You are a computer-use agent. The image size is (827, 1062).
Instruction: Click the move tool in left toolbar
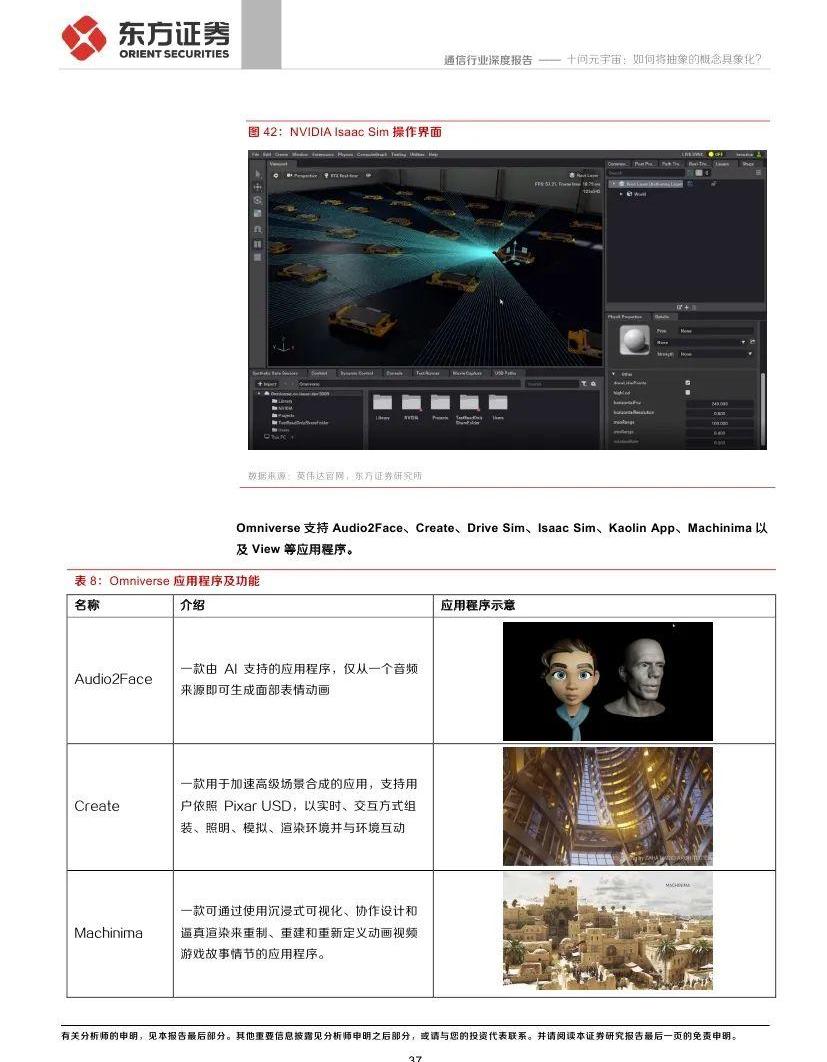click(257, 187)
